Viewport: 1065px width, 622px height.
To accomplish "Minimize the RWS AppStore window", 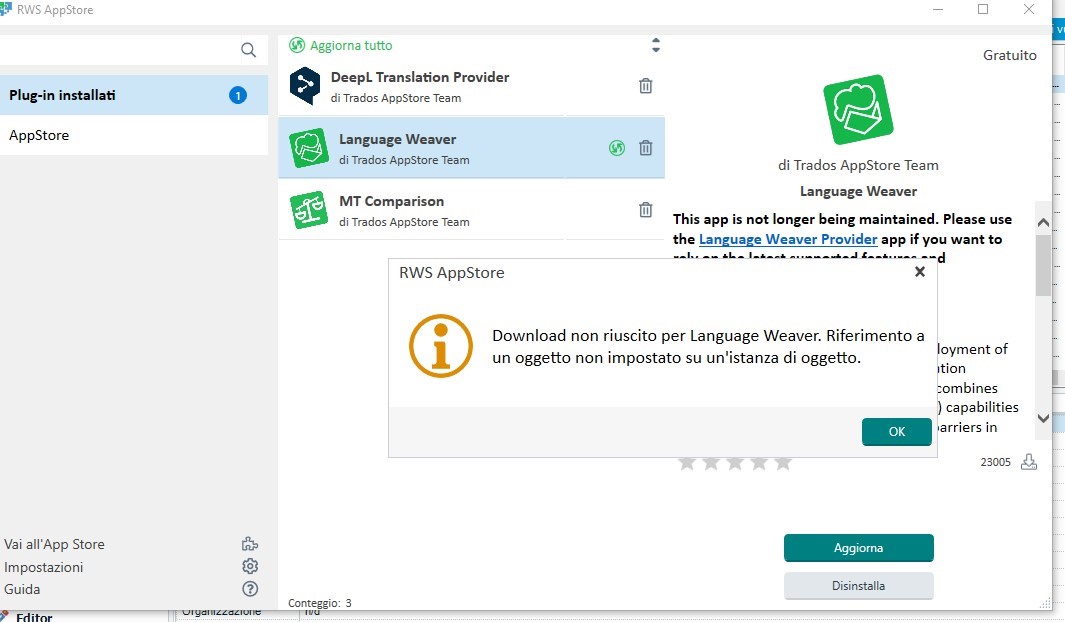I will pos(938,9).
